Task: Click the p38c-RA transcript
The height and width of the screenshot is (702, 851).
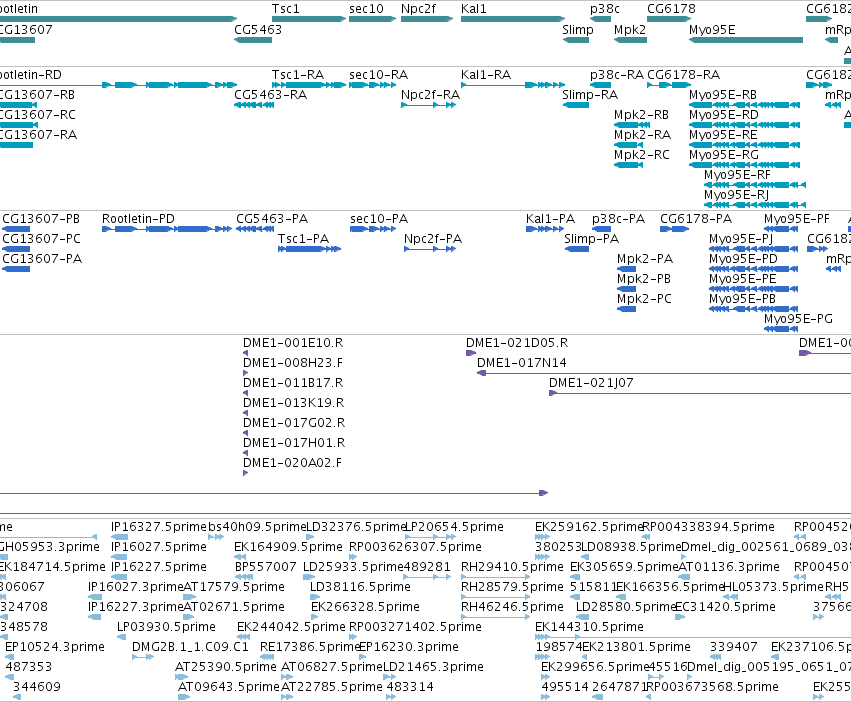Action: coord(600,85)
